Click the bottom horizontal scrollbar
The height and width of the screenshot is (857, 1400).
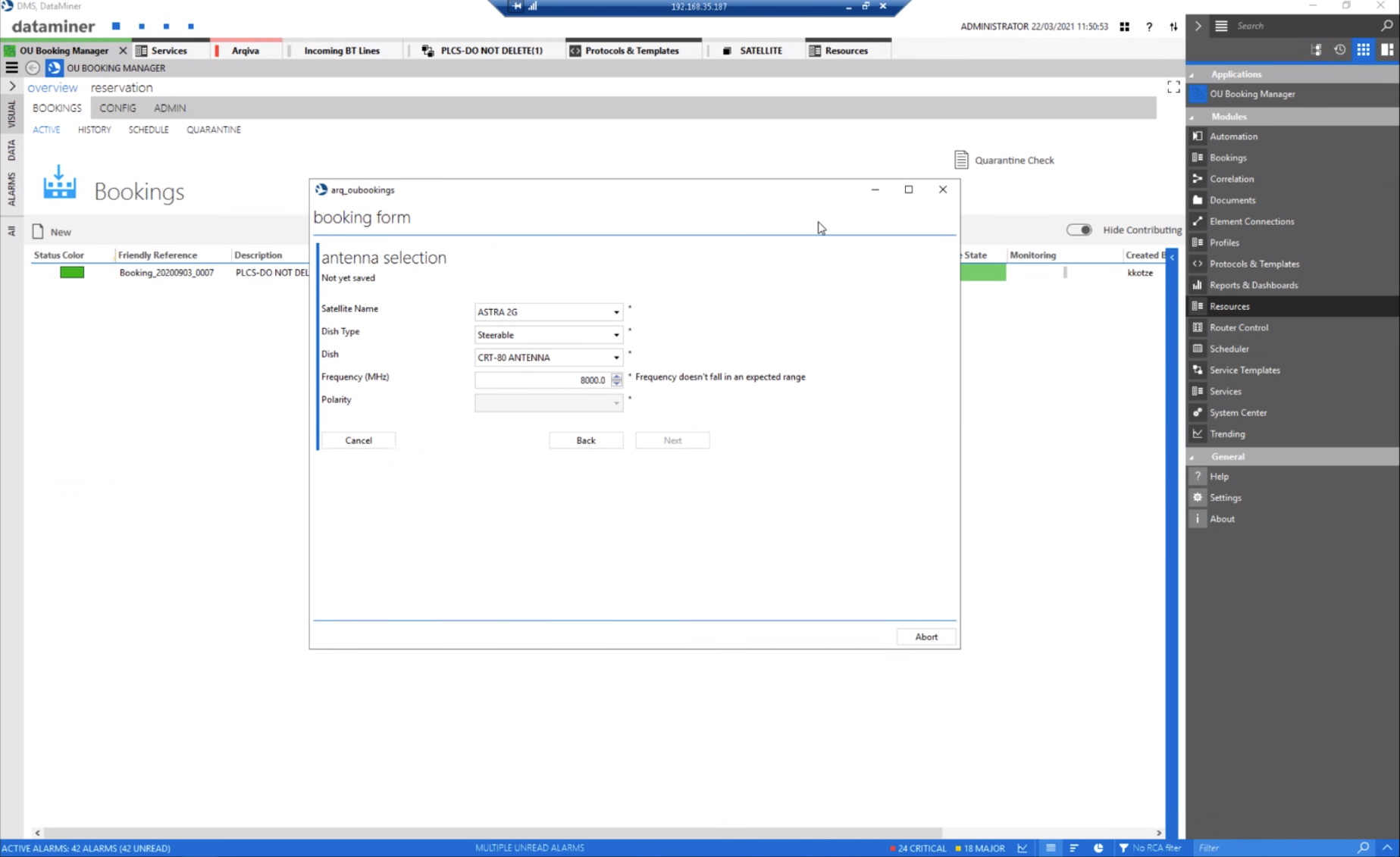[491, 832]
